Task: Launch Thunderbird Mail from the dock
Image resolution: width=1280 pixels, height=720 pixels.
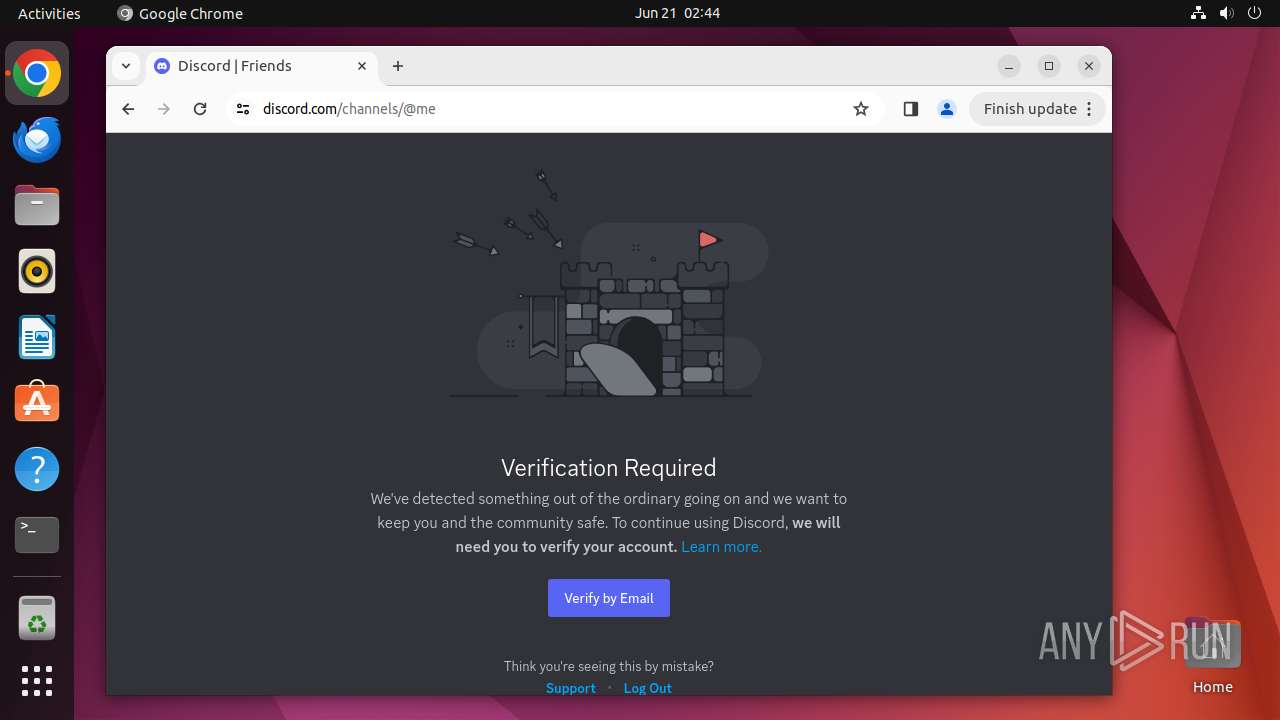Action: pyautogui.click(x=37, y=139)
